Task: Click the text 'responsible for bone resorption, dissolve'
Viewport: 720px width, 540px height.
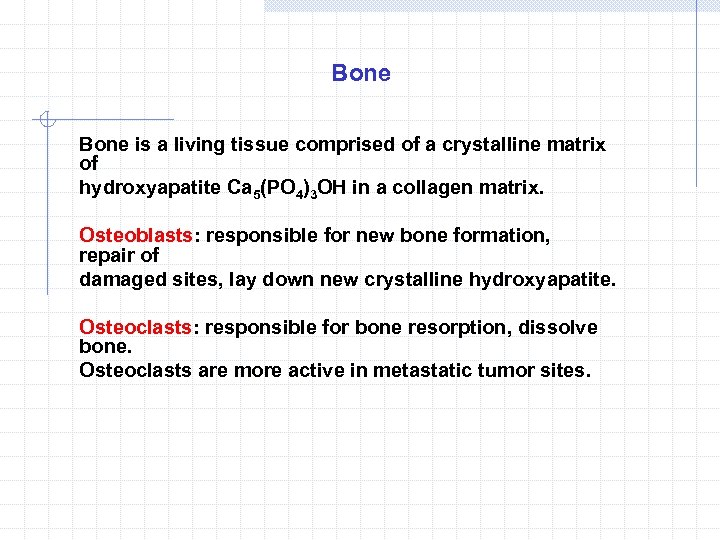Action: coord(401,328)
